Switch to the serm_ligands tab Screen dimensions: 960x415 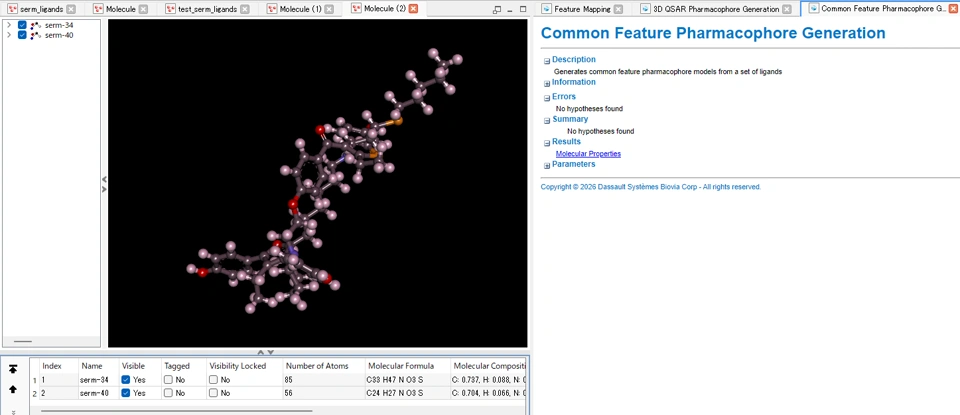(x=41, y=9)
